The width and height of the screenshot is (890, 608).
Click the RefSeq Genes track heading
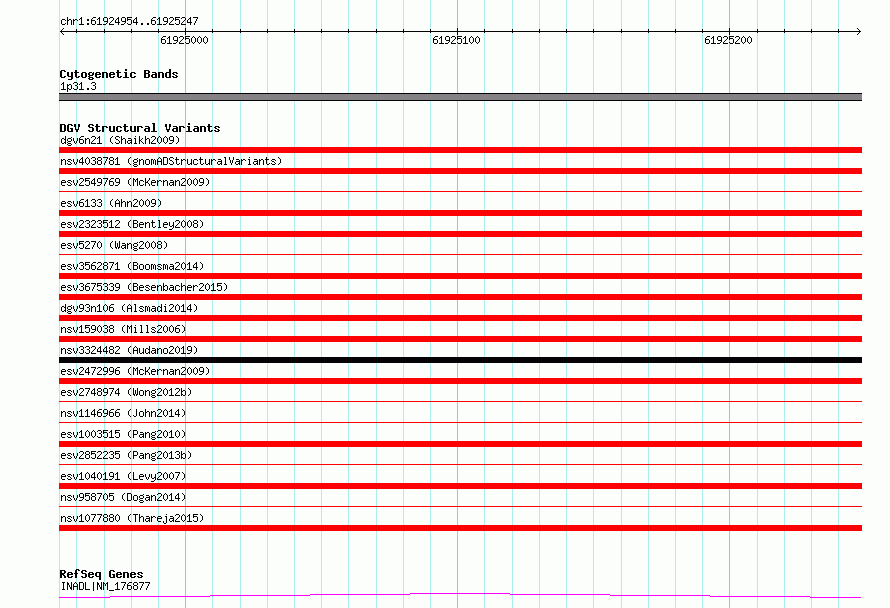pyautogui.click(x=101, y=574)
